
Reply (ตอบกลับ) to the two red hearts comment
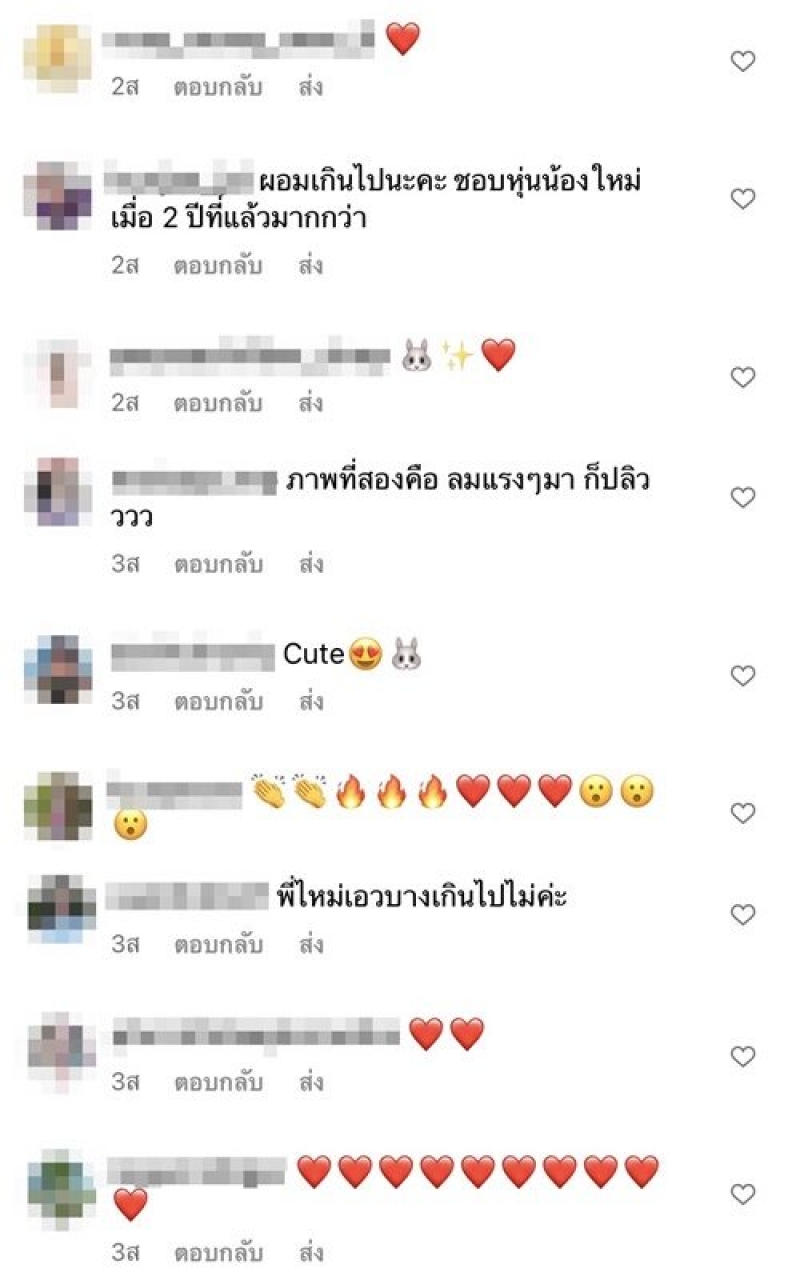218,1082
